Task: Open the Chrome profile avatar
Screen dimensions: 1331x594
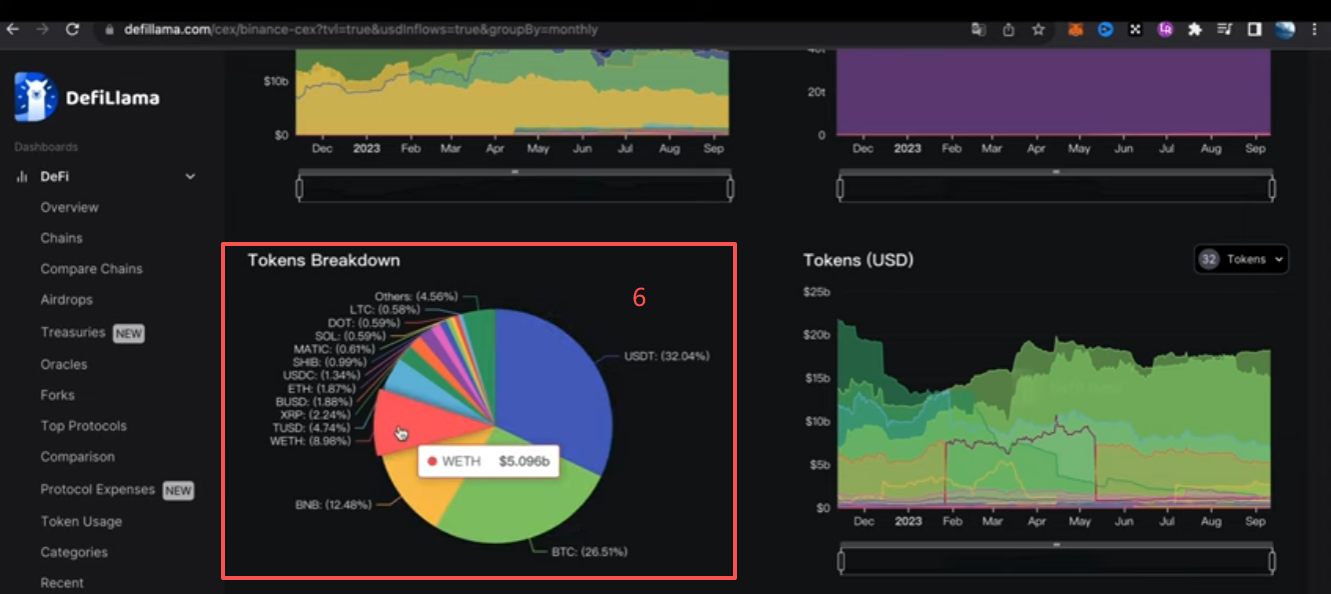Action: 1285,30
